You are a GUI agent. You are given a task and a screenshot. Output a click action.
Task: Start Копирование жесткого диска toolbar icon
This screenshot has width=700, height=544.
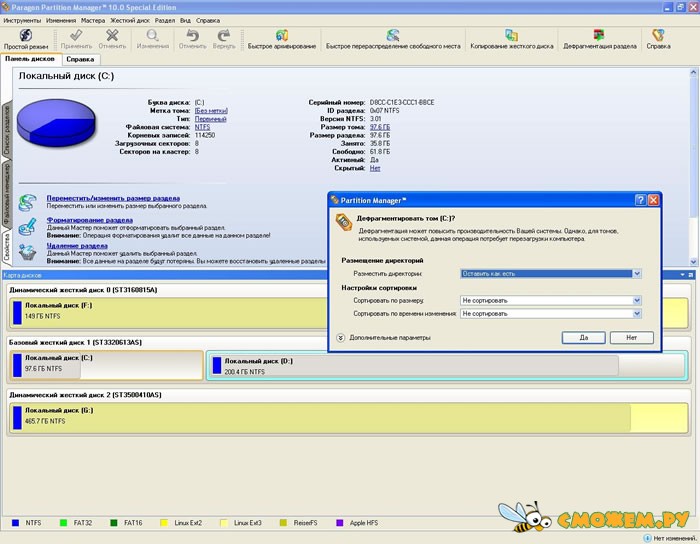pyautogui.click(x=512, y=35)
